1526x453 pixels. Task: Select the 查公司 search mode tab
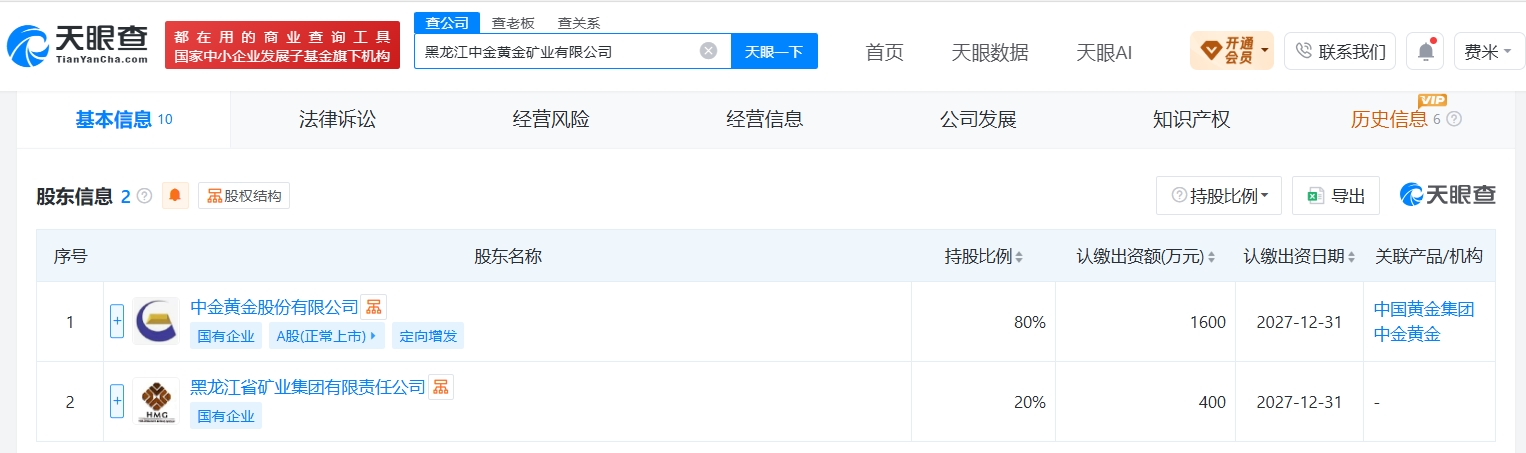coord(446,23)
